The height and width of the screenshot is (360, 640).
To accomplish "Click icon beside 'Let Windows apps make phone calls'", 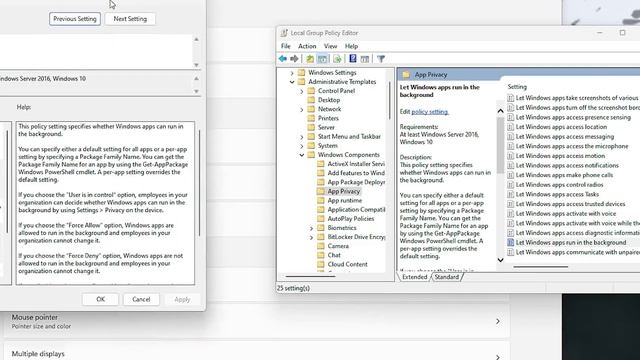I will [x=510, y=175].
